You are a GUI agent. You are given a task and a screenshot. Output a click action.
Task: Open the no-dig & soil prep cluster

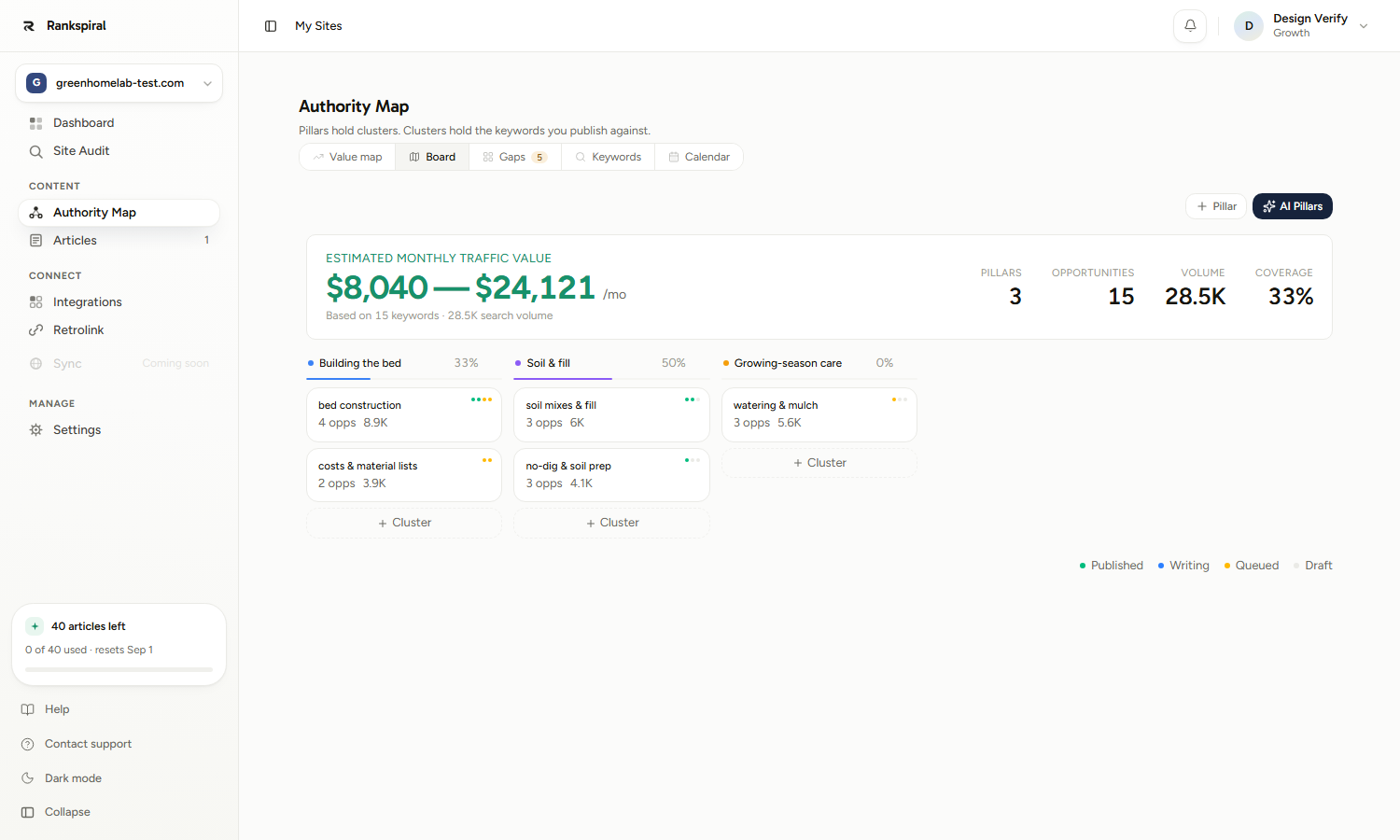[x=611, y=475]
